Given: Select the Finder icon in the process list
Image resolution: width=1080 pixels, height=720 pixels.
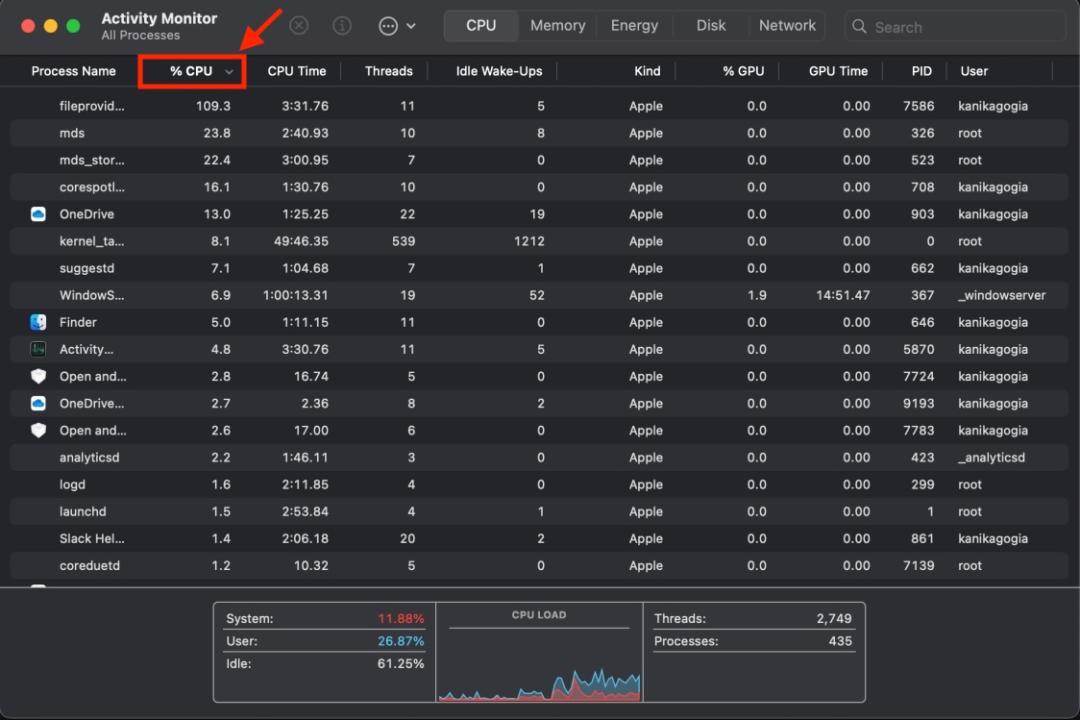Looking at the screenshot, I should tap(39, 322).
